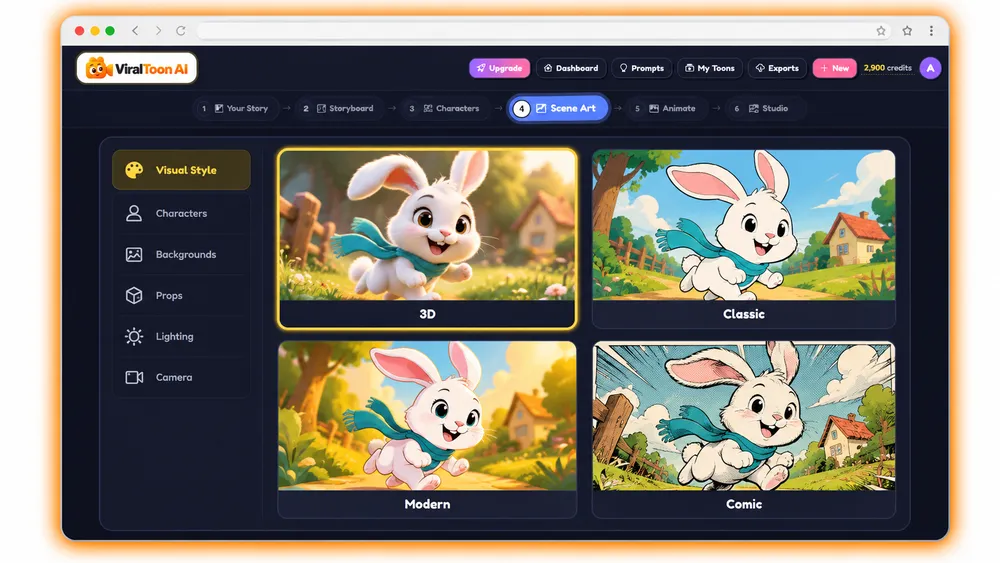Click the Comic style label
Image resolution: width=1000 pixels, height=563 pixels.
click(x=744, y=504)
